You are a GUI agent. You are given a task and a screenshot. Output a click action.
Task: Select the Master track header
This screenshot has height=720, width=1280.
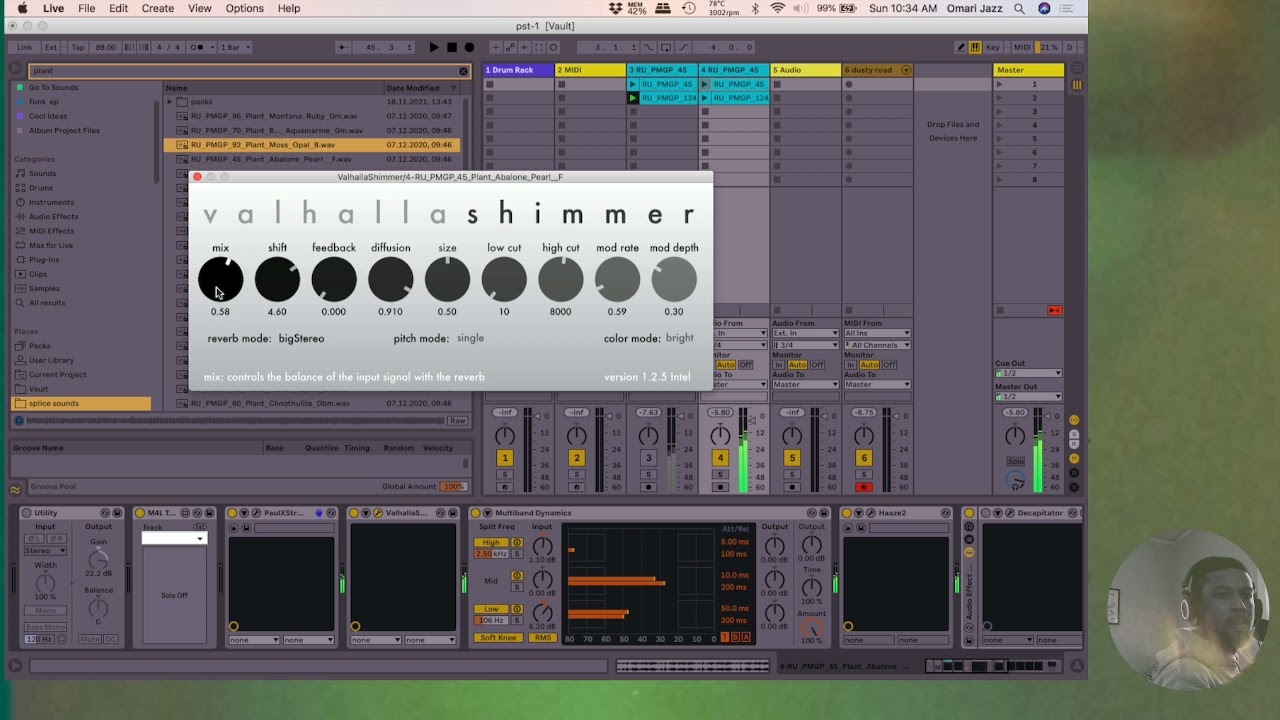coord(1029,70)
